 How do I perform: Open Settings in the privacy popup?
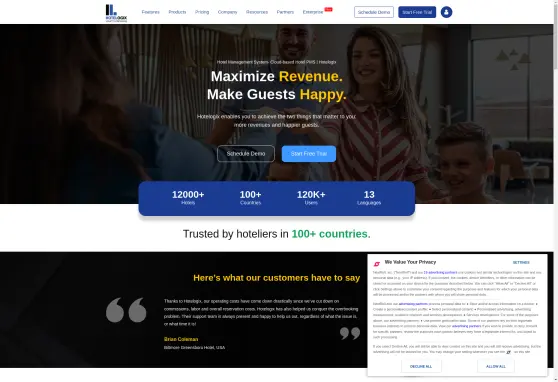[x=521, y=262]
